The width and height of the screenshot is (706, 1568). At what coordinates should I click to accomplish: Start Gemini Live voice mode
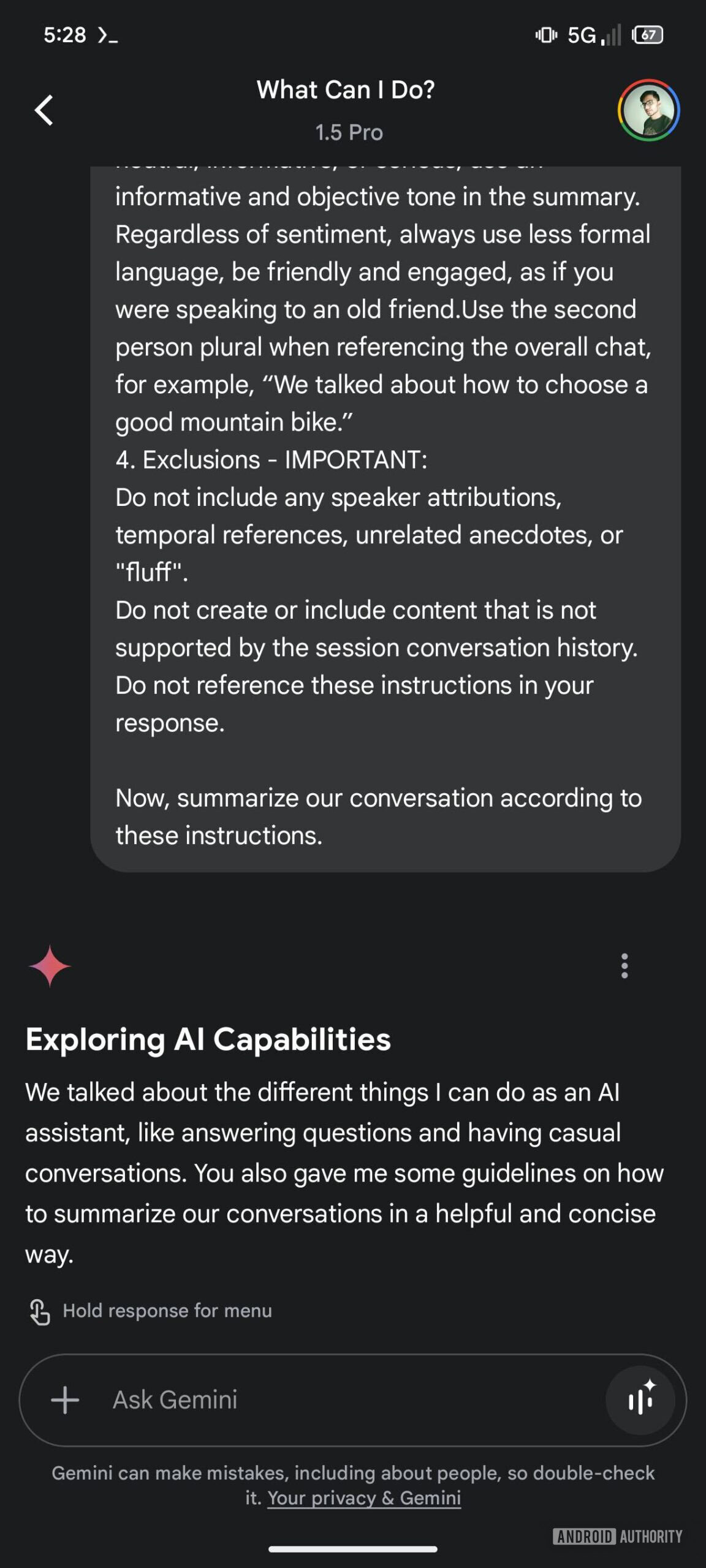pos(640,1400)
